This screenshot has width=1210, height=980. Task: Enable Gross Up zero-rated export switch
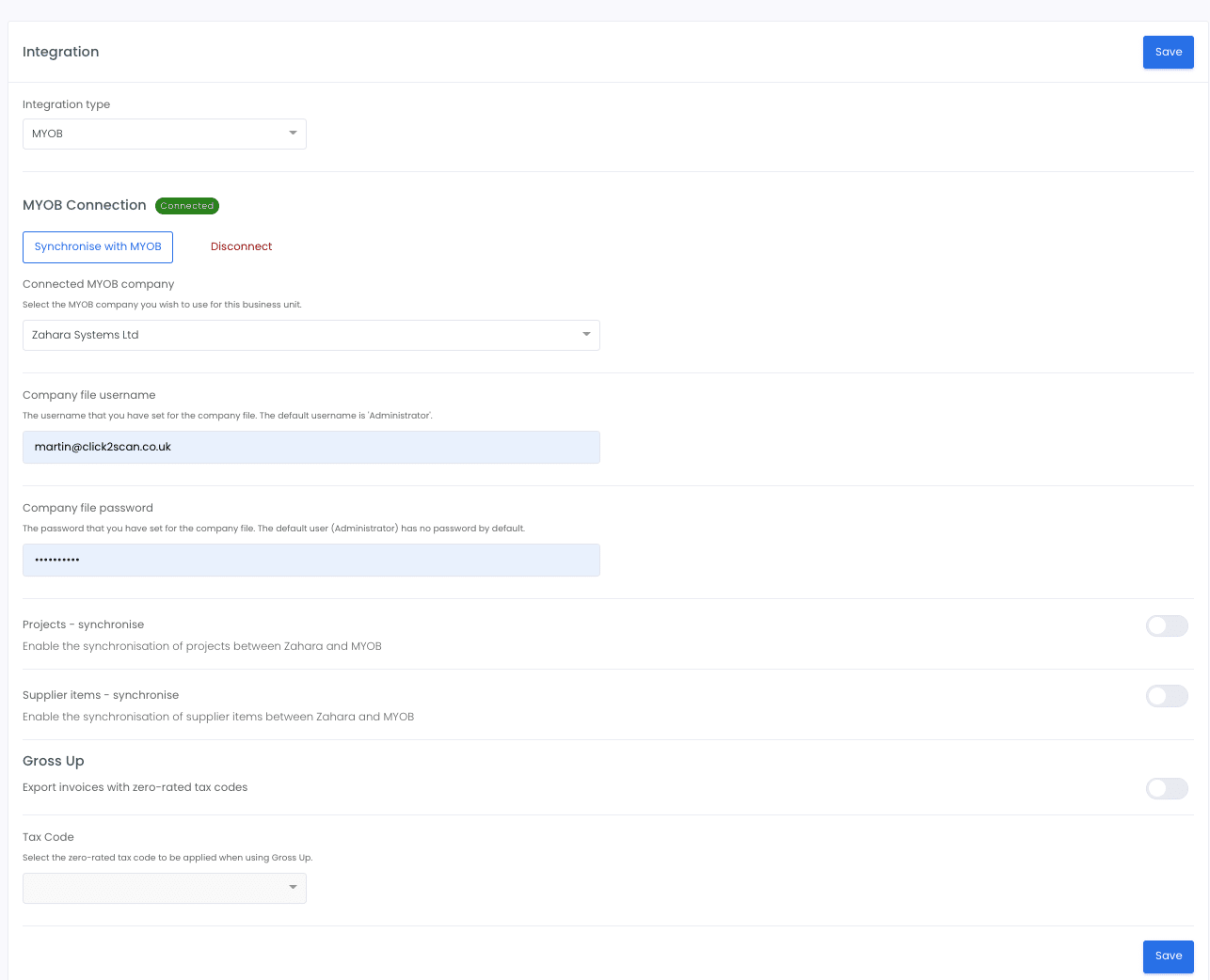click(x=1167, y=788)
